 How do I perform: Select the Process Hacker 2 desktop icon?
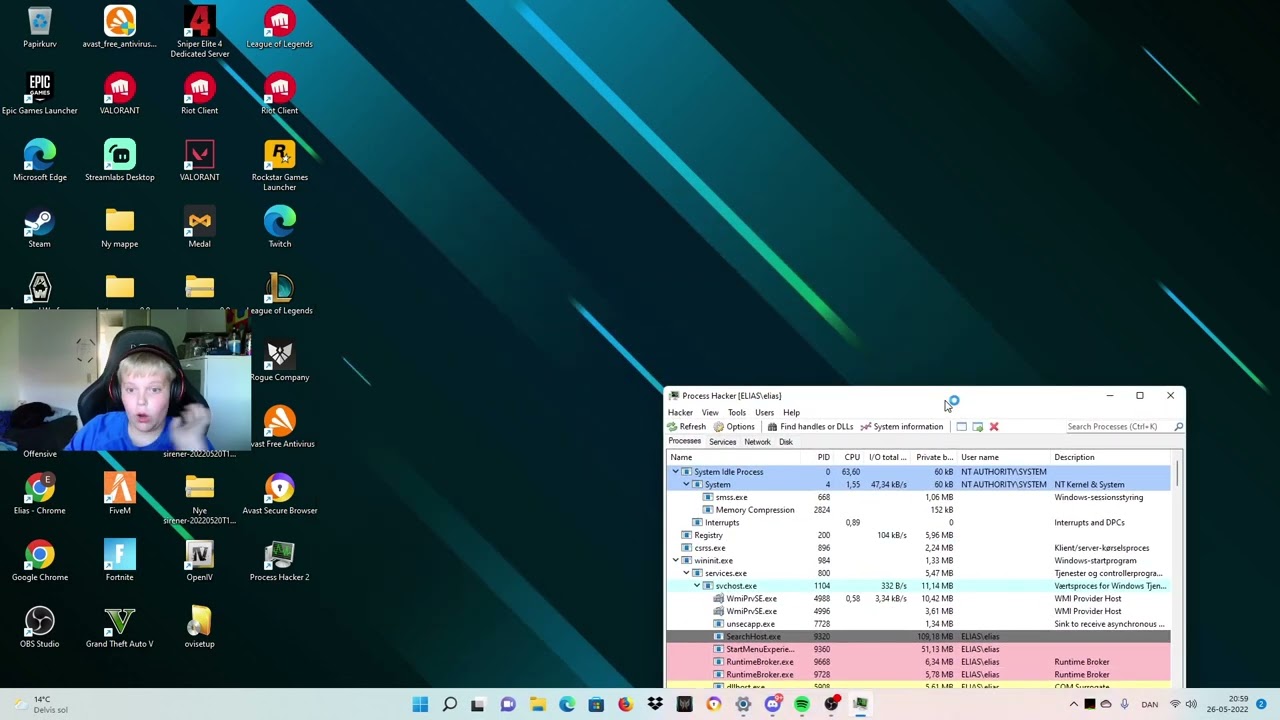280,561
